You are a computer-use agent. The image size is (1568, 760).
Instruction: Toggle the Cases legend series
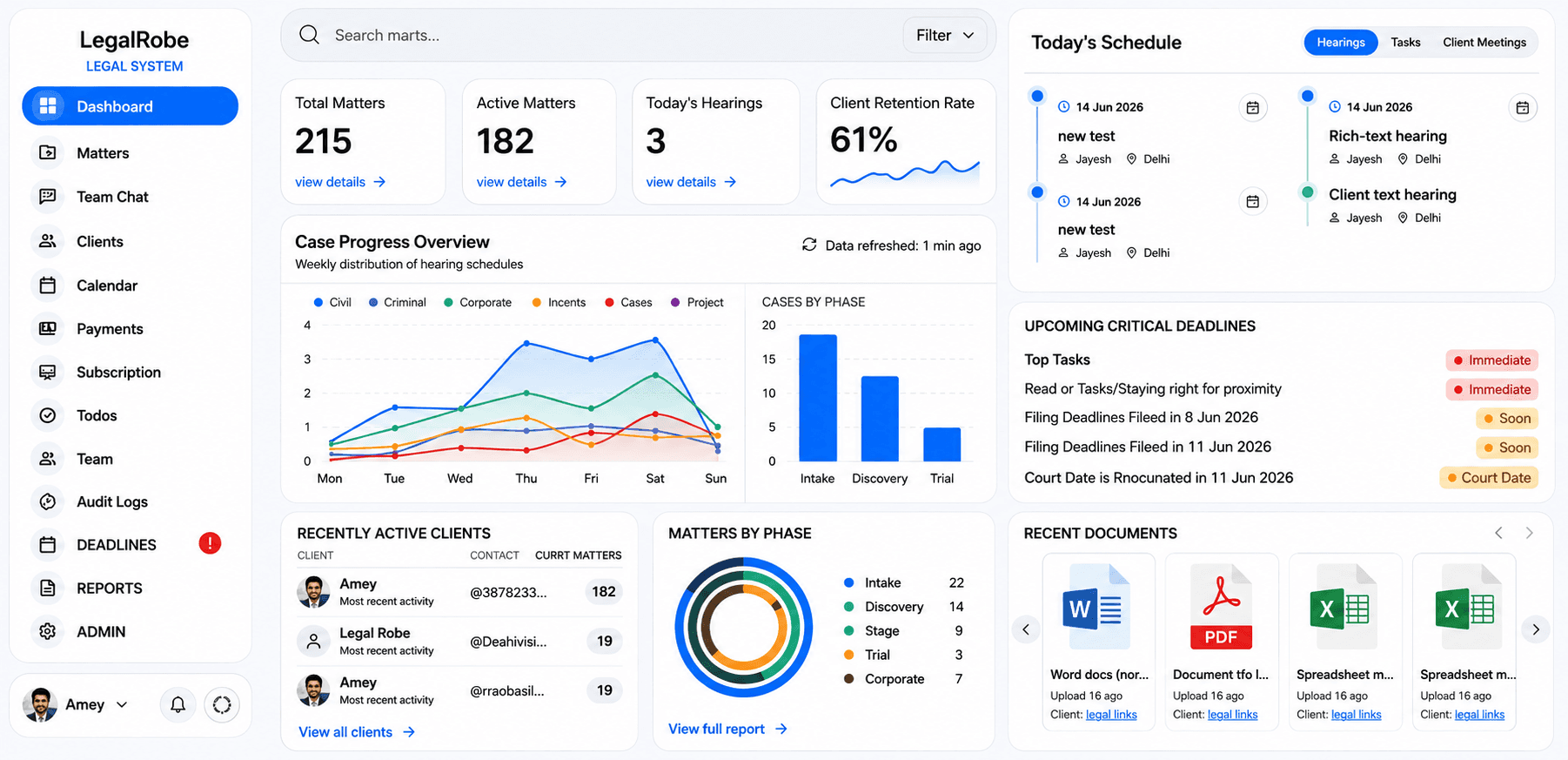[x=628, y=302]
